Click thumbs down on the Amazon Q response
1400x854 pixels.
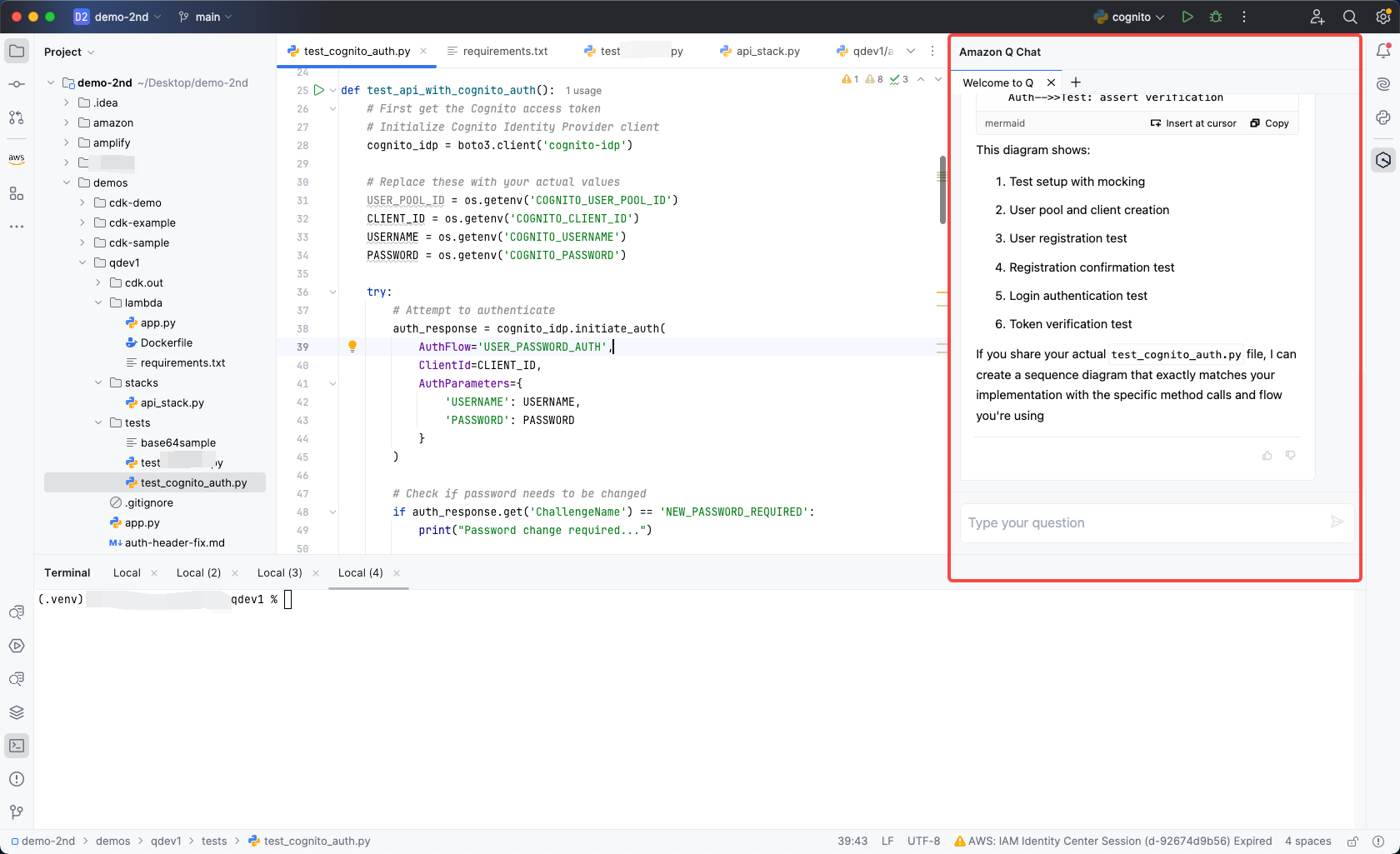tap(1291, 456)
